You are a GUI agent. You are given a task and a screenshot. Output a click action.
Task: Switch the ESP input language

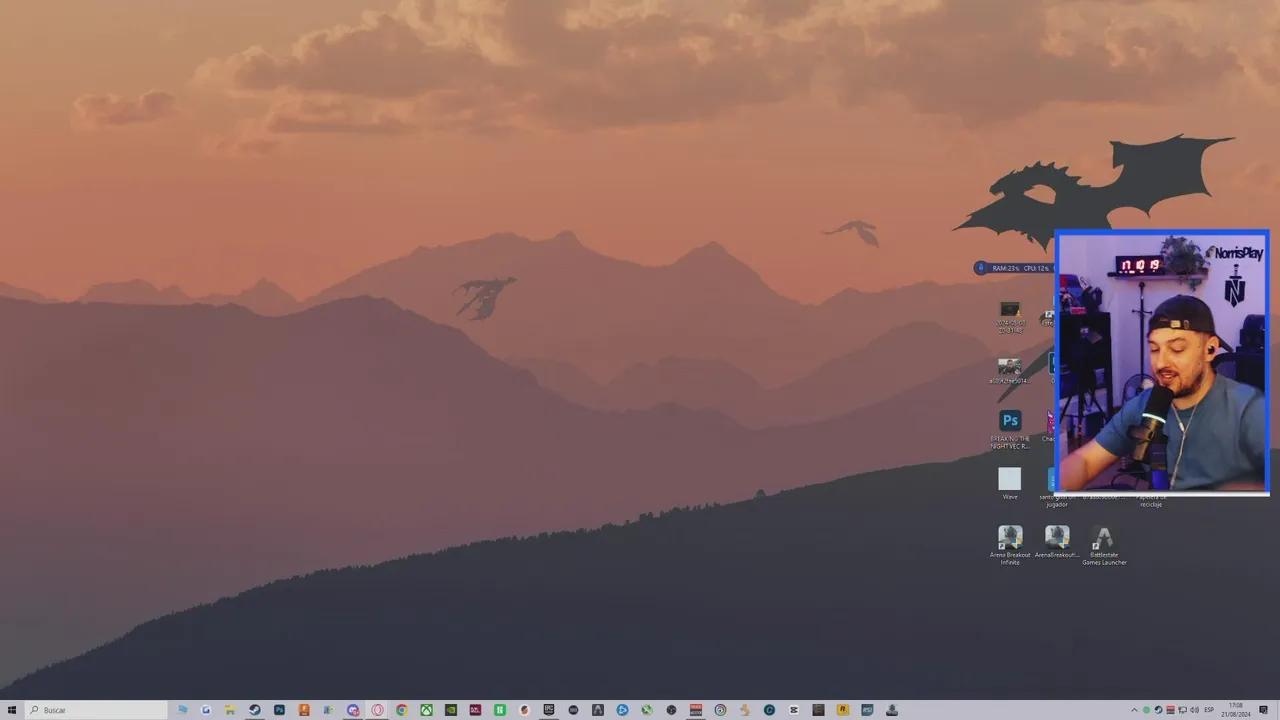click(1209, 710)
